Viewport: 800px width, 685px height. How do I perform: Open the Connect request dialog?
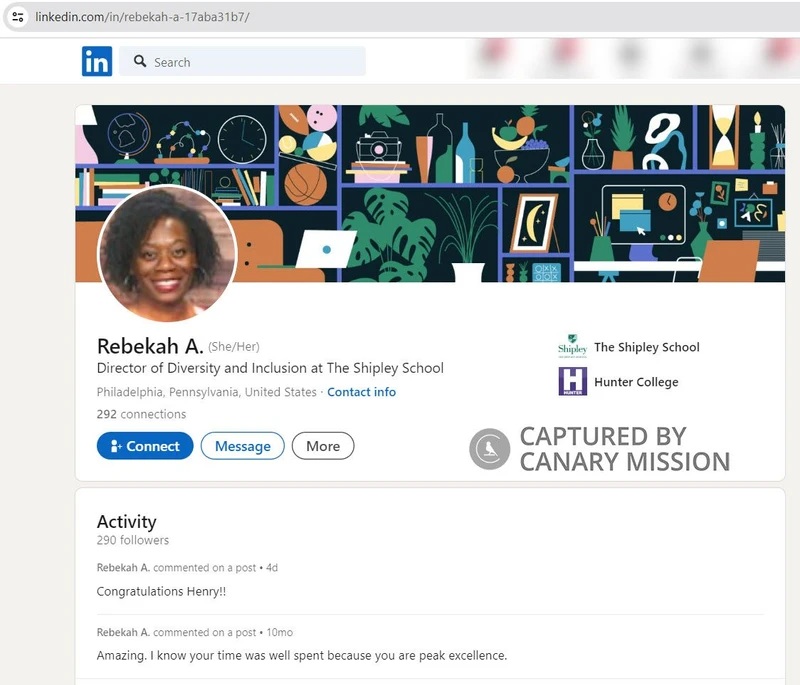[x=144, y=446]
